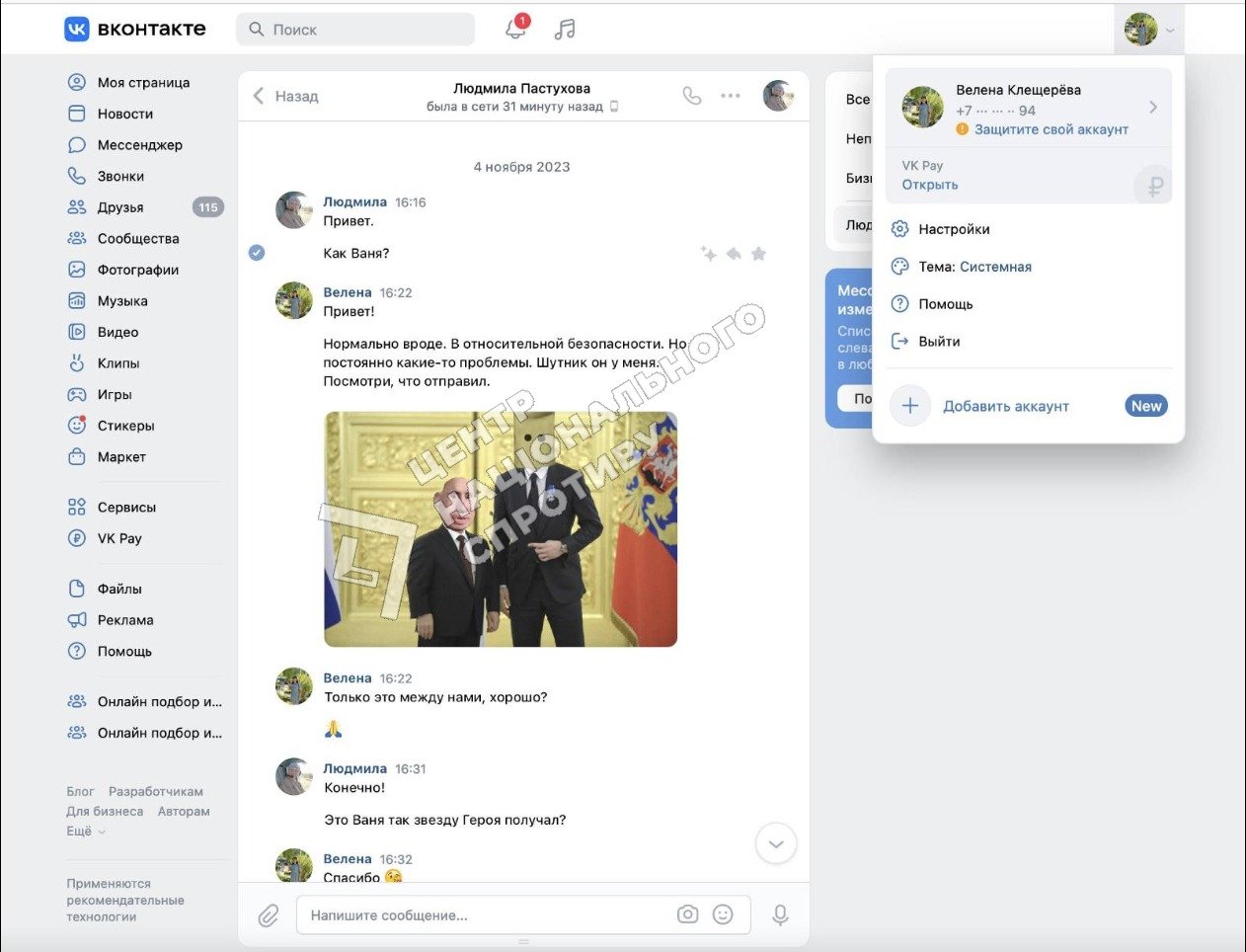Go back using the 'Назад' link
This screenshot has width=1246, height=952.
tap(286, 96)
